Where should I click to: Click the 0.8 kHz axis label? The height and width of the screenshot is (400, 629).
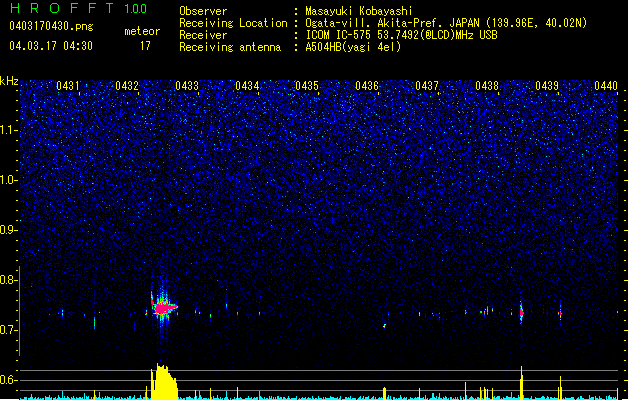[x=8, y=280]
